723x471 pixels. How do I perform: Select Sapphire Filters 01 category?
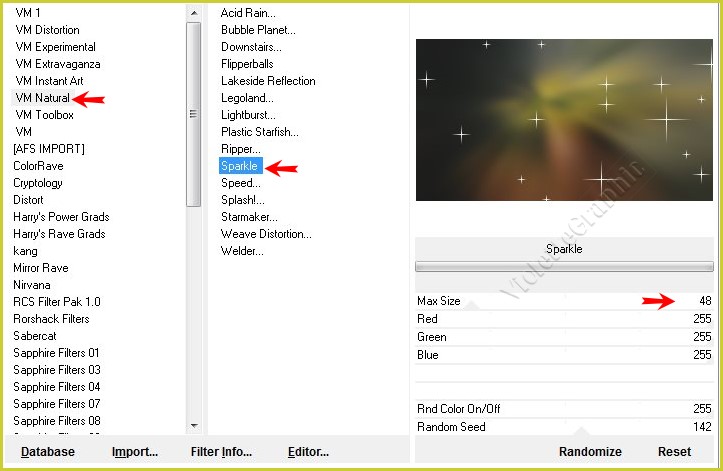tap(56, 353)
